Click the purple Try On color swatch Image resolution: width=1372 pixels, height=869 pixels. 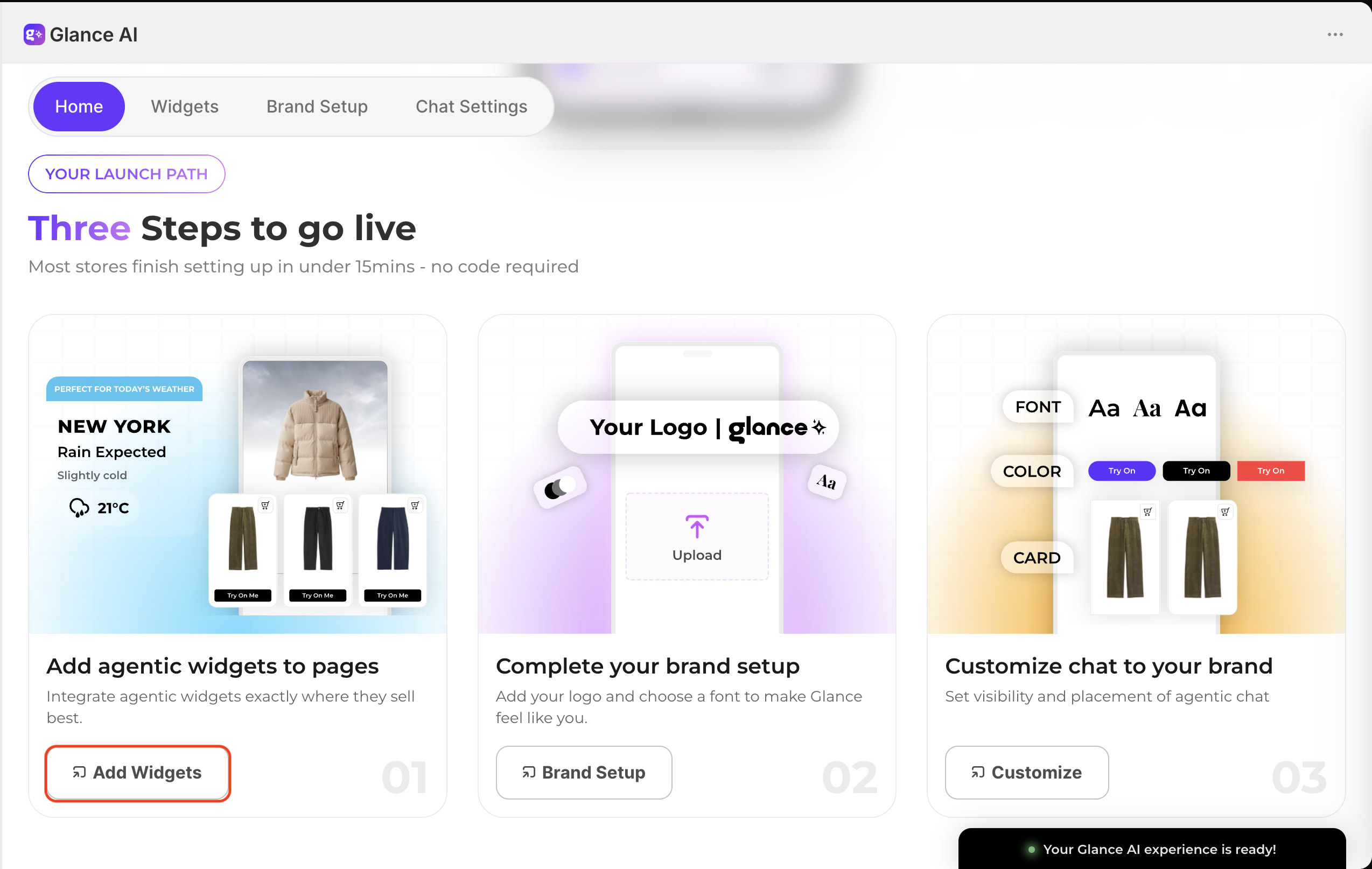pos(1121,471)
